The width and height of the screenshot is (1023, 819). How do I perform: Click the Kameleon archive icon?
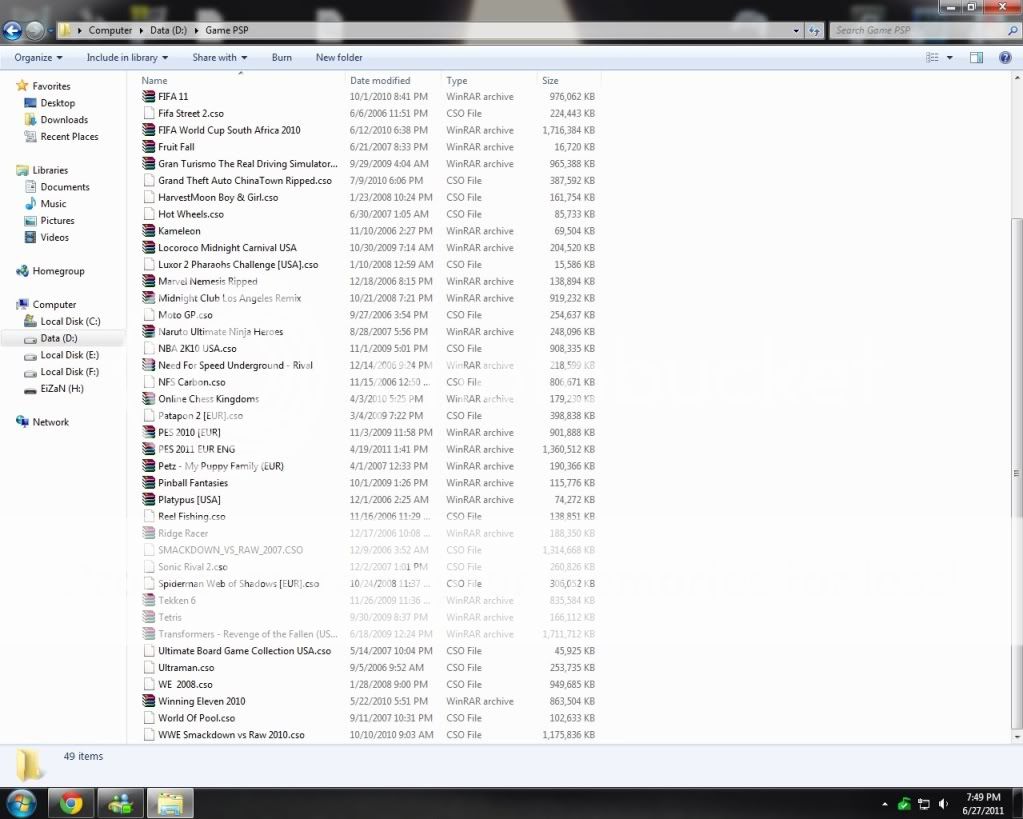pyautogui.click(x=149, y=230)
